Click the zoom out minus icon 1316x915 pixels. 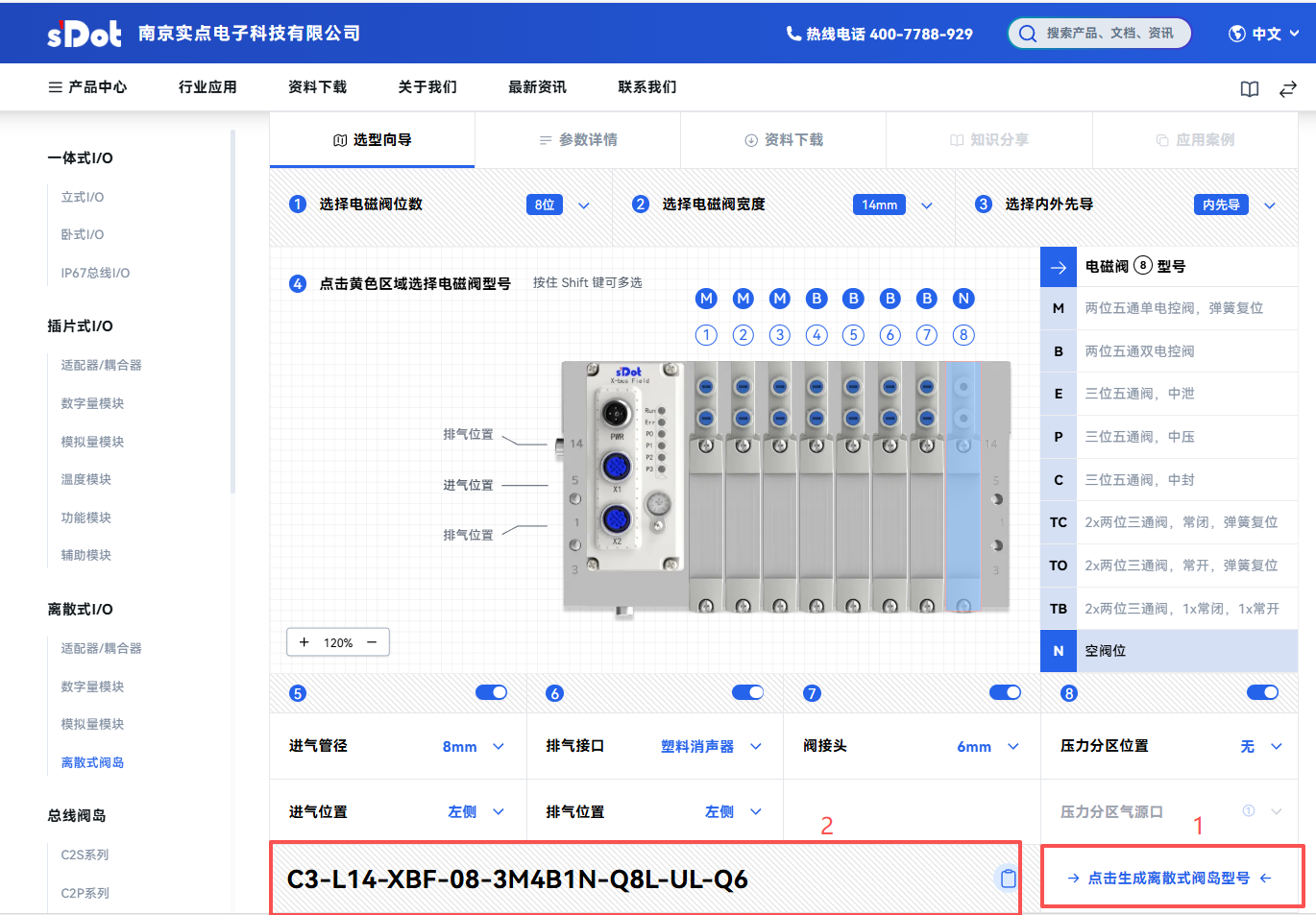click(372, 642)
